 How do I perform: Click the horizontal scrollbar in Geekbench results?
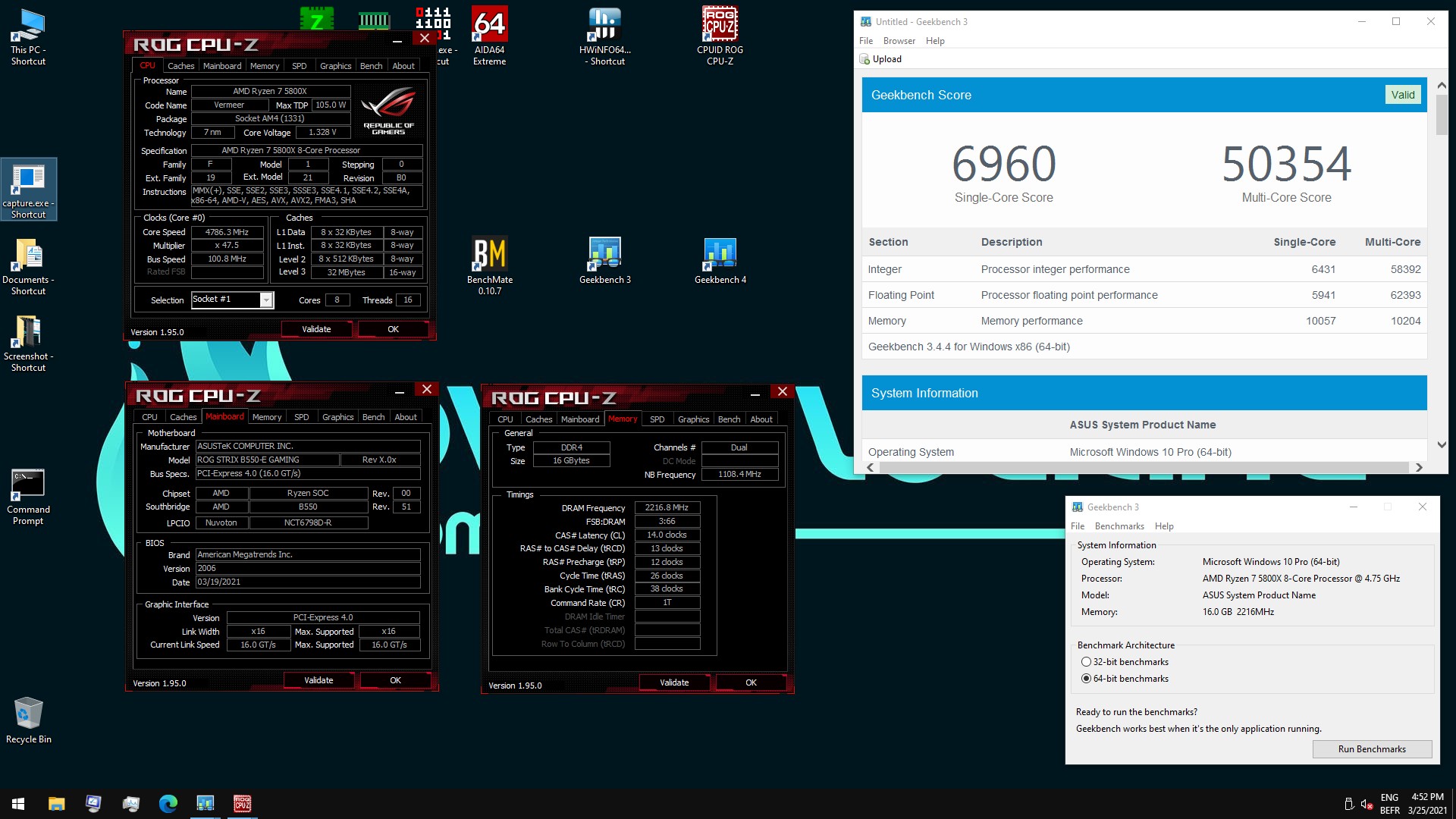tap(1144, 467)
